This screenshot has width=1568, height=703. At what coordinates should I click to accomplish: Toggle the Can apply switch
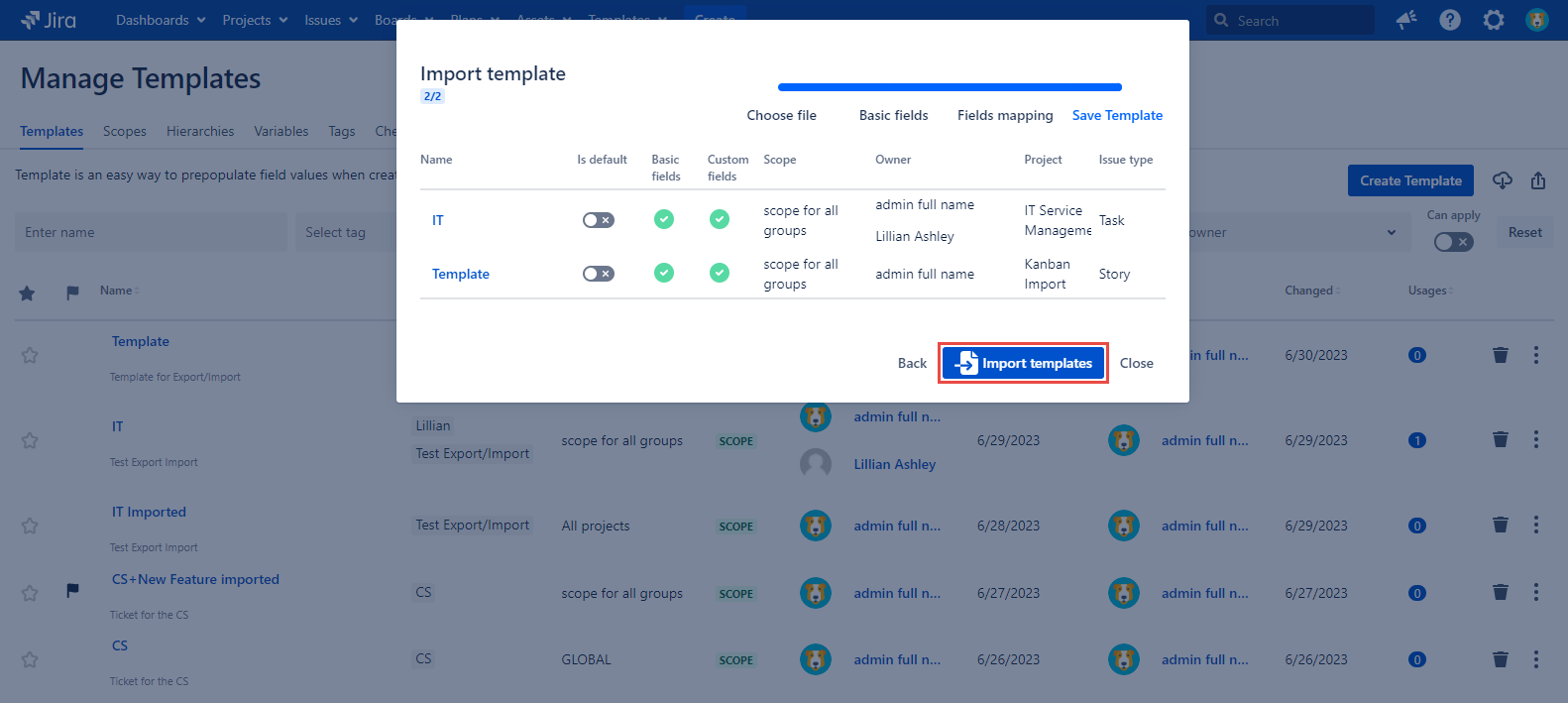pos(1453,242)
